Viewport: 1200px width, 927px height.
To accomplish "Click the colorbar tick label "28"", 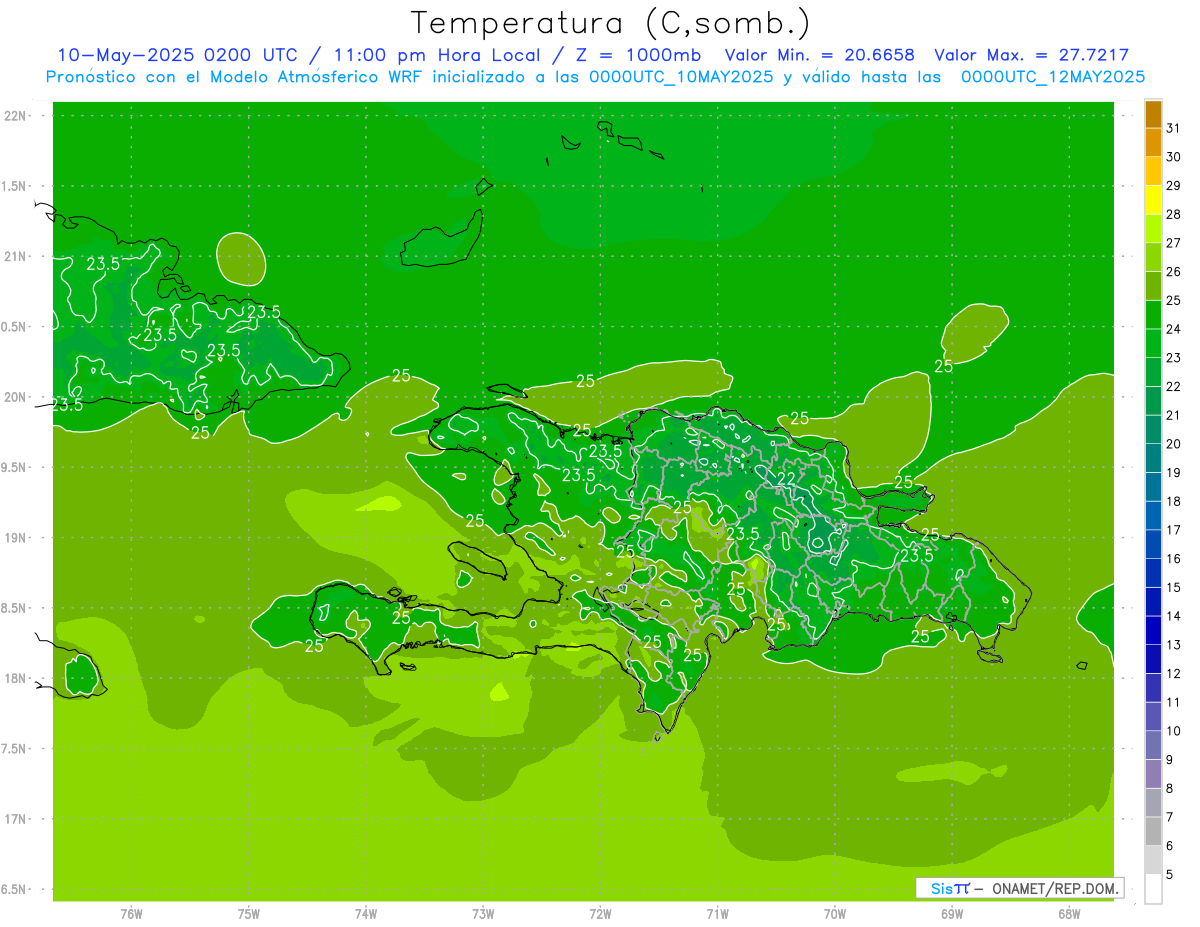I will tap(1174, 214).
